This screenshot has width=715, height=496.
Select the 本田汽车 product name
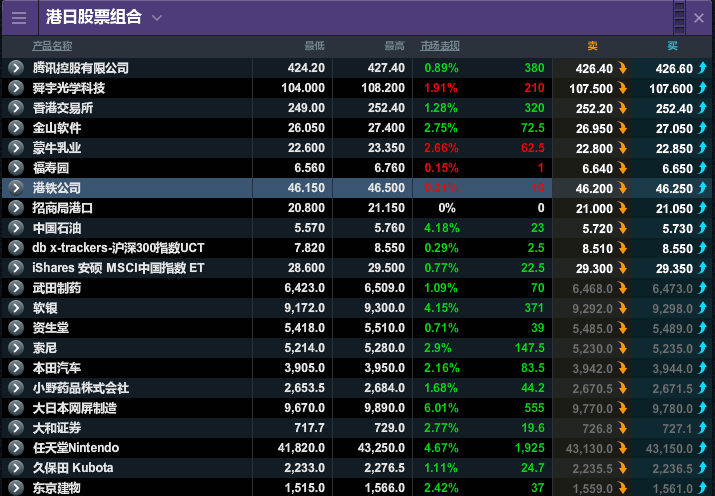(57, 368)
